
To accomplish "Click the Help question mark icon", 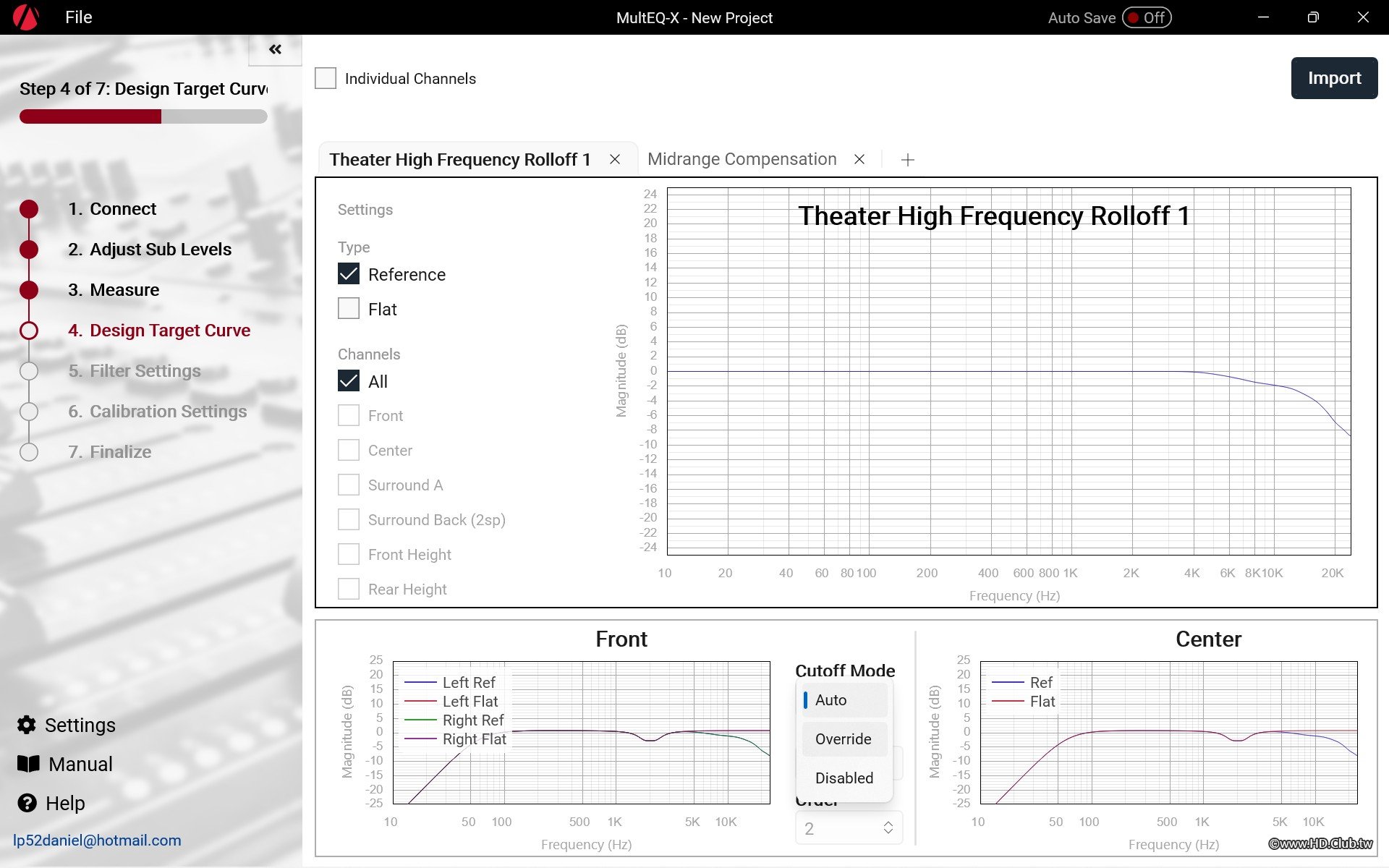I will [27, 803].
